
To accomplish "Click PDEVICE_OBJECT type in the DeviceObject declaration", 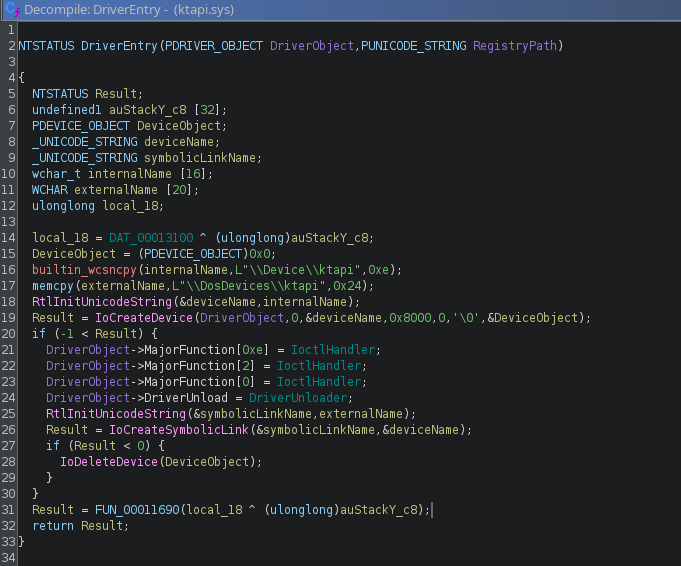I will pyautogui.click(x=81, y=126).
